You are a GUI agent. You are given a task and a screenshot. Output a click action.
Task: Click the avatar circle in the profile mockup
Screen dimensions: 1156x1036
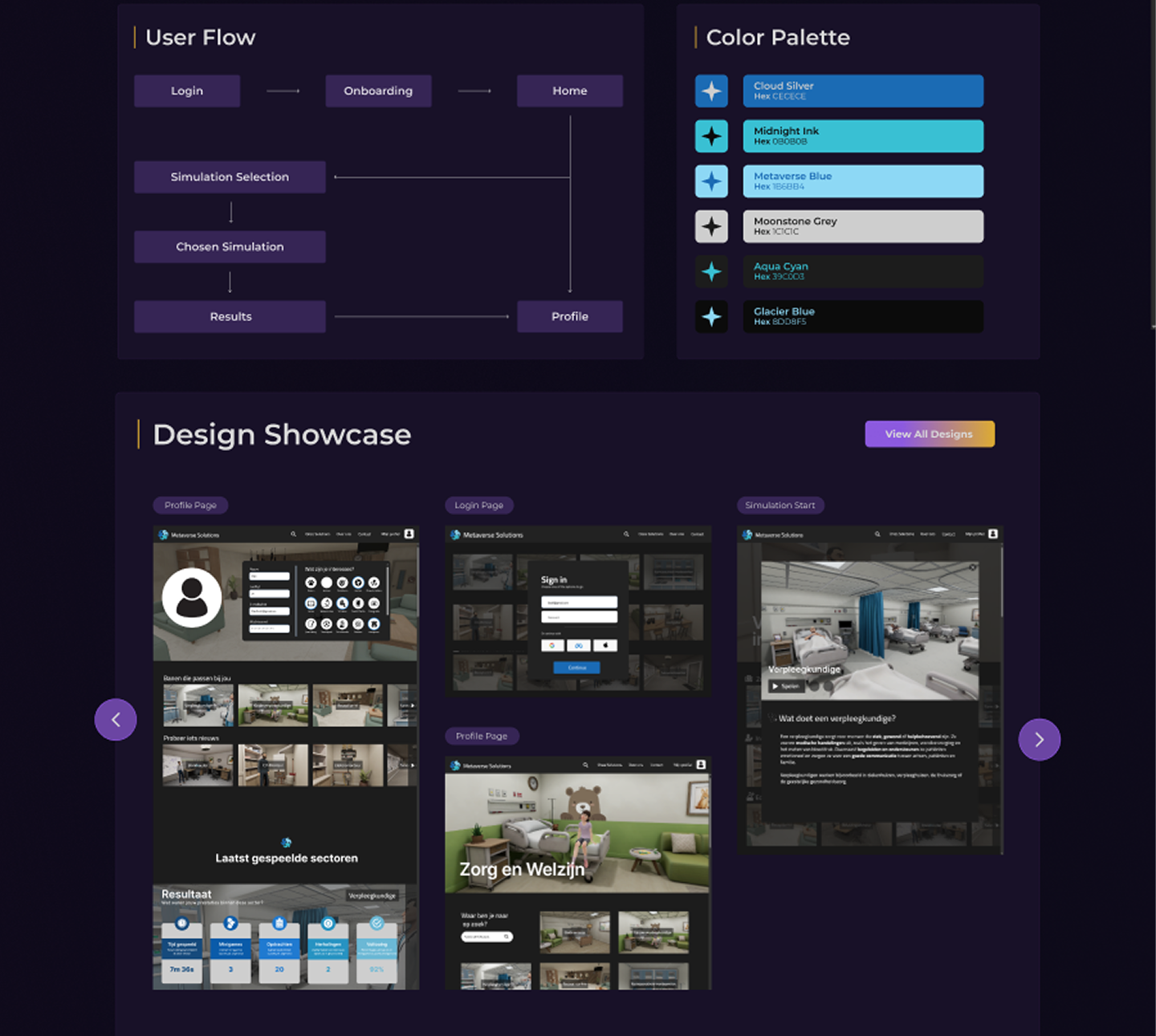[x=192, y=598]
